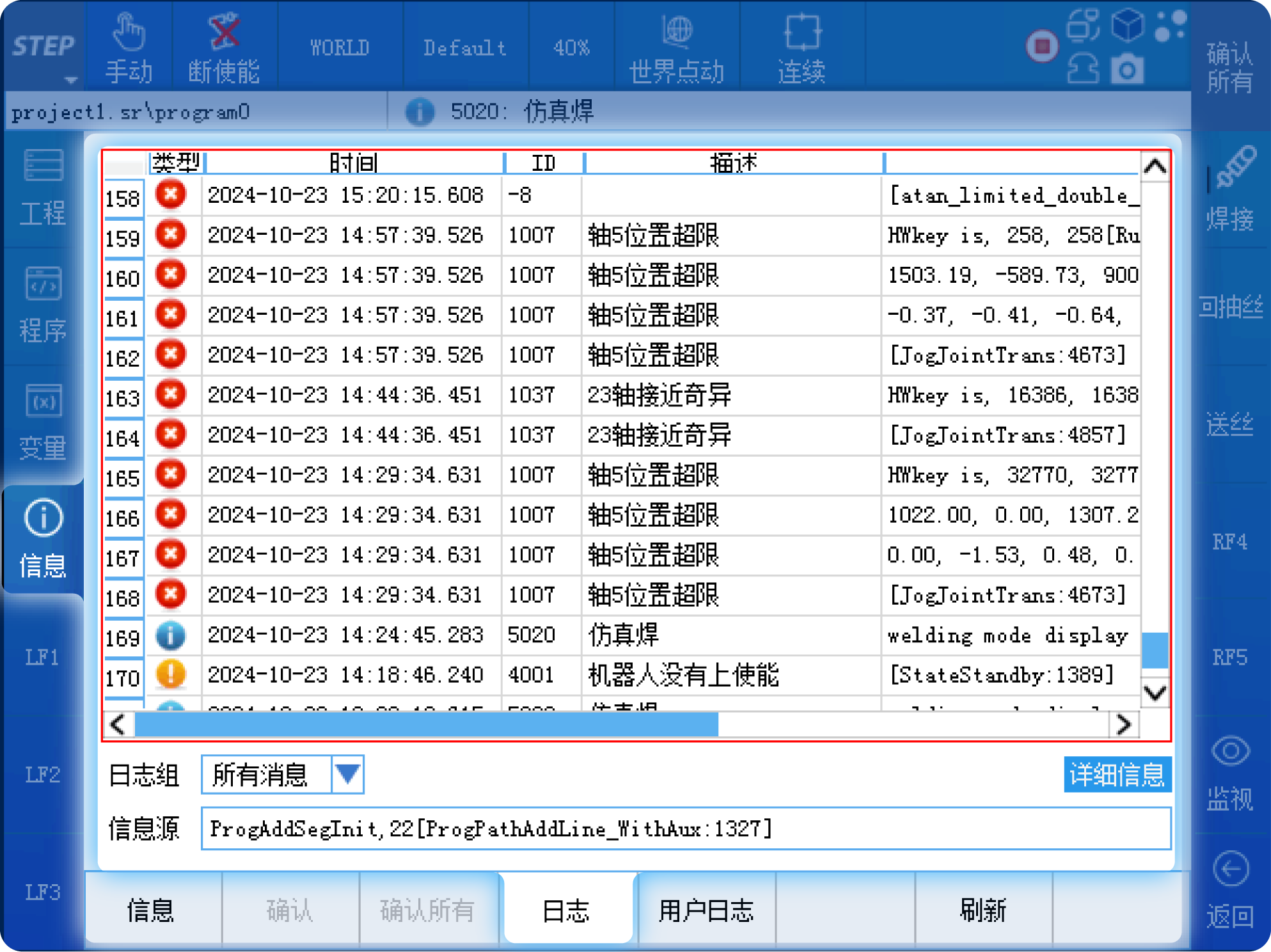Switch to the 信息 bottom tab
The image size is (1271, 952).
(151, 909)
